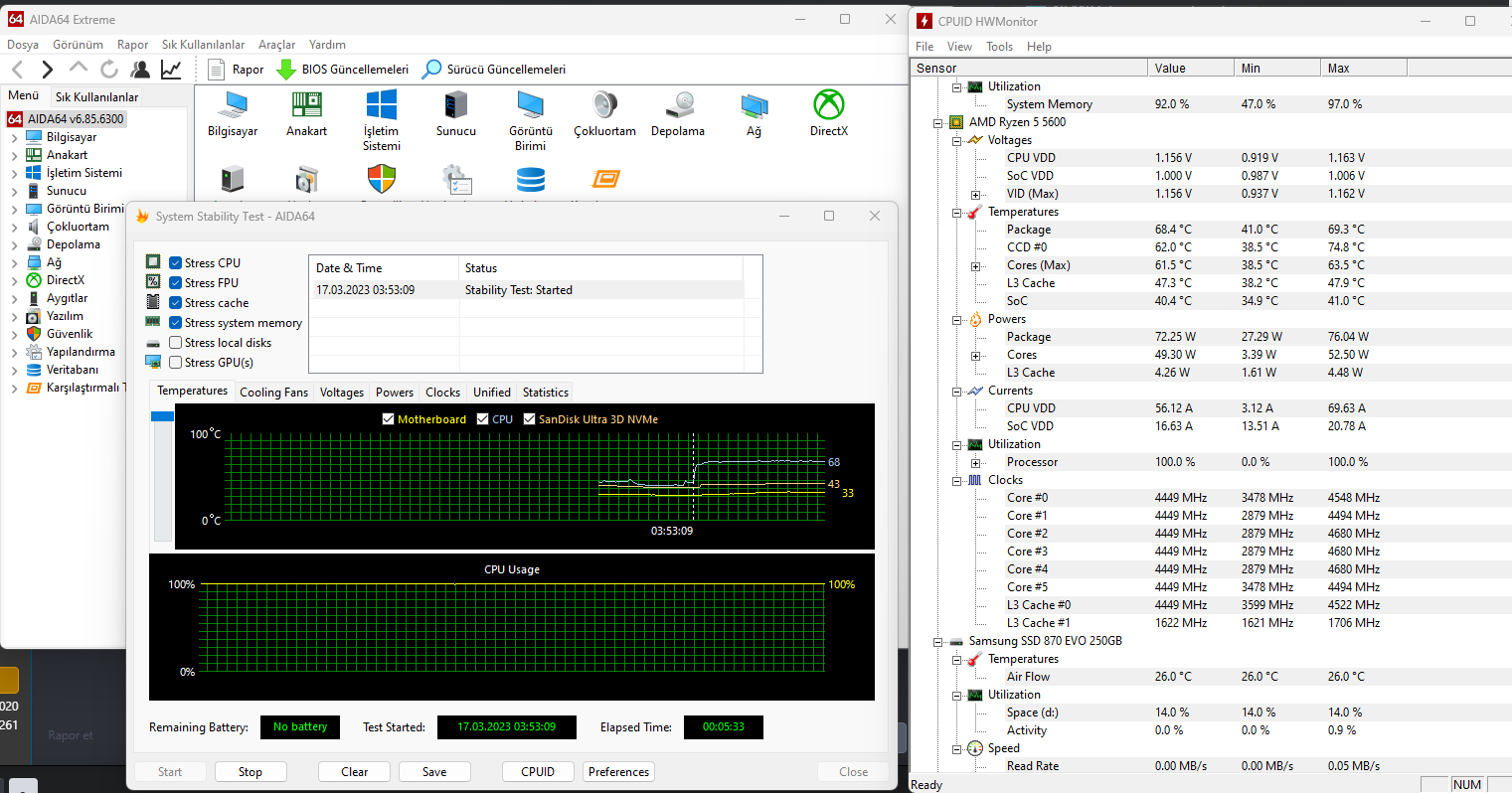Toggle the Motherboard graph checkbox
The height and width of the screenshot is (793, 1512).
[389, 419]
